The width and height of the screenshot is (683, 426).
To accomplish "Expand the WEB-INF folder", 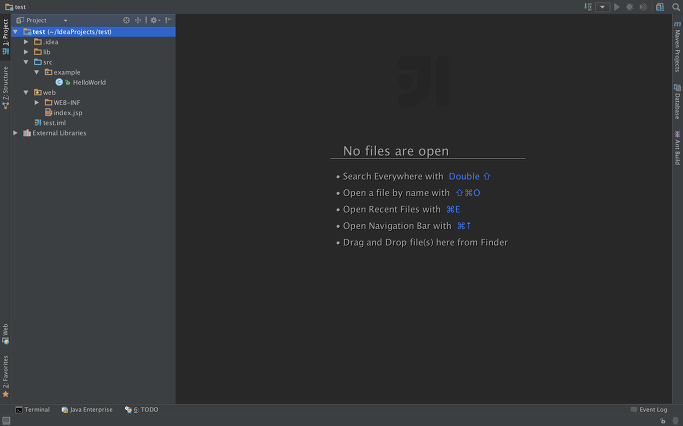I will point(37,102).
